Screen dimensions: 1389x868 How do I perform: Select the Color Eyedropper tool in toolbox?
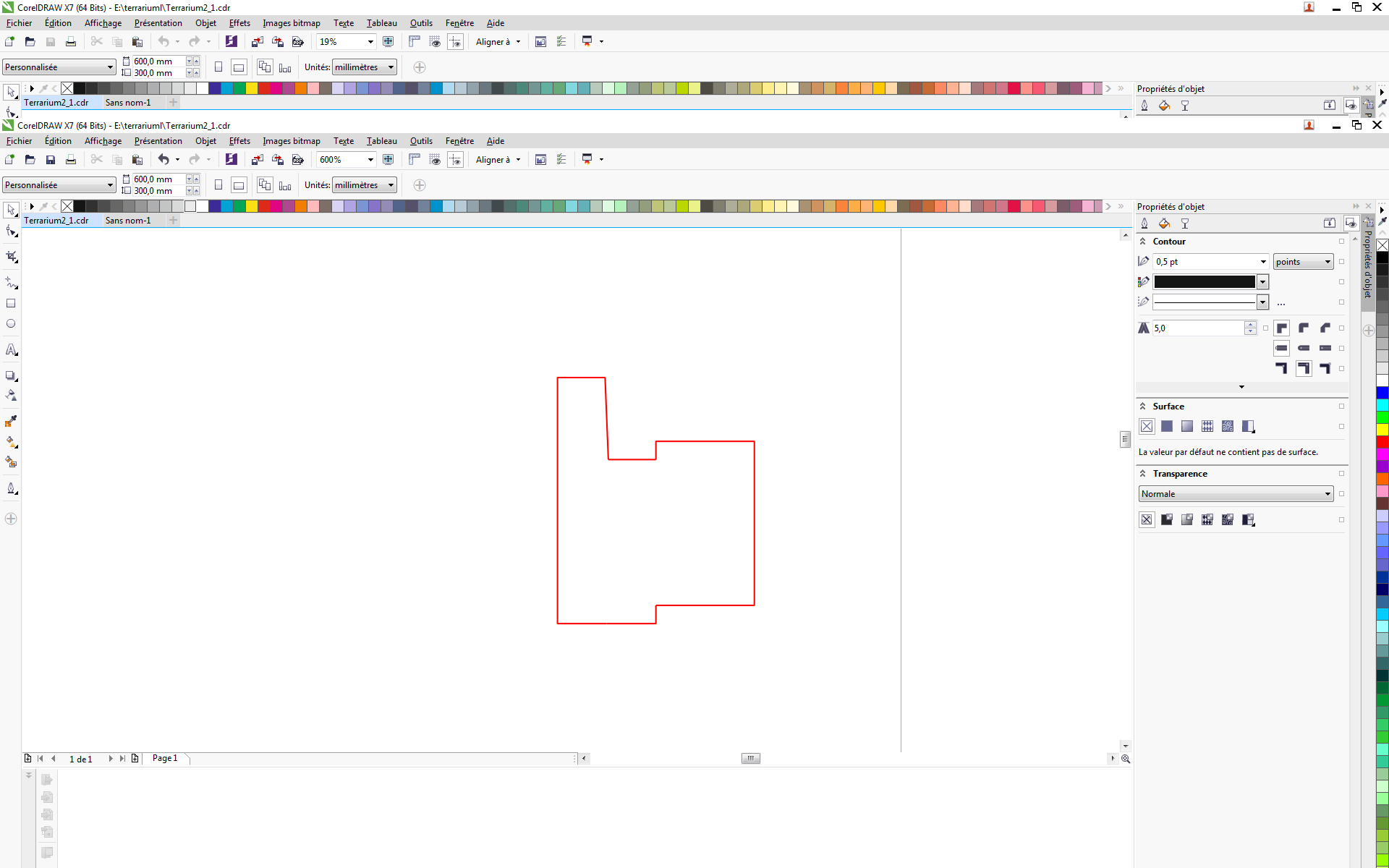[x=11, y=422]
